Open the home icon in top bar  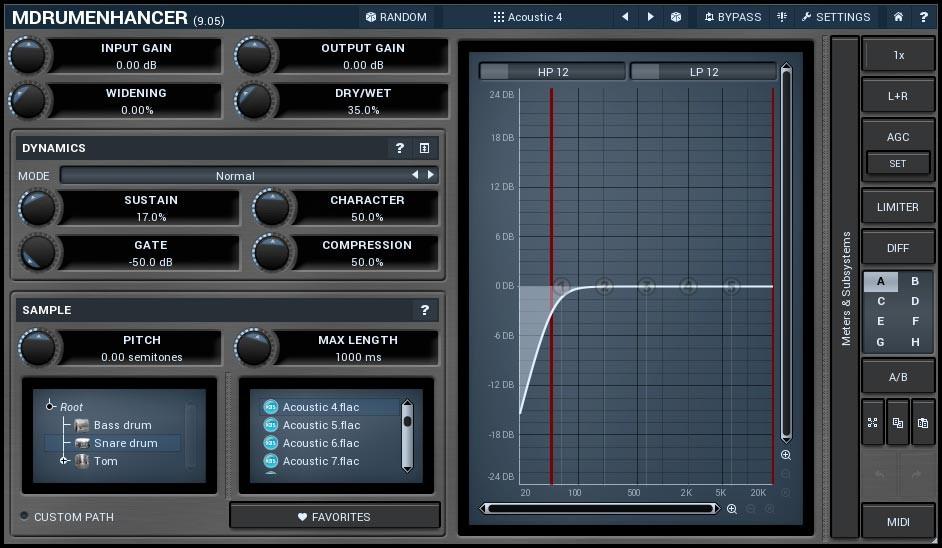click(898, 17)
